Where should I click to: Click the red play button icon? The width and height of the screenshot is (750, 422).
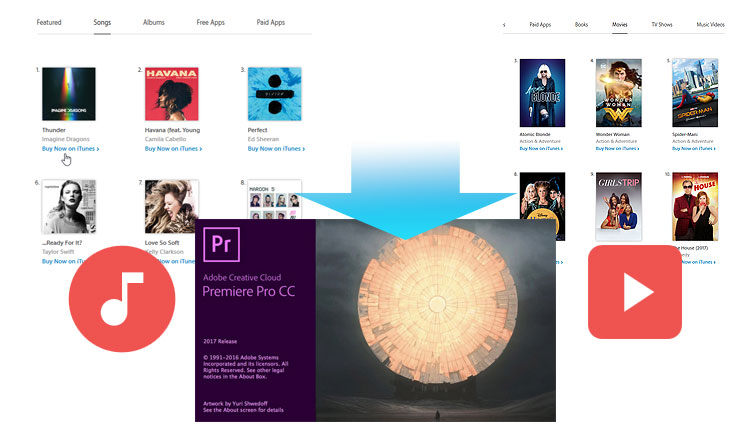(x=634, y=291)
